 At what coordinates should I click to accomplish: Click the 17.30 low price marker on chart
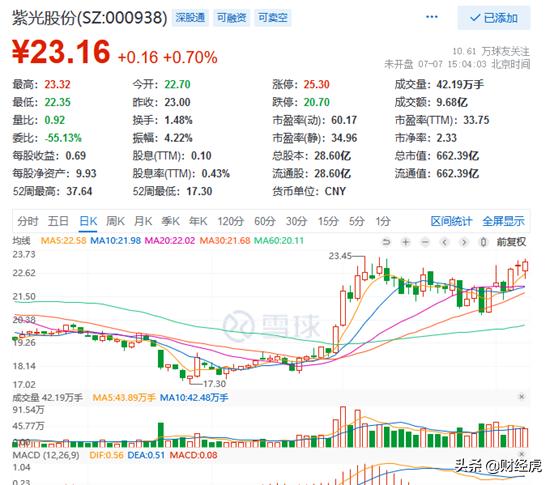coord(214,384)
